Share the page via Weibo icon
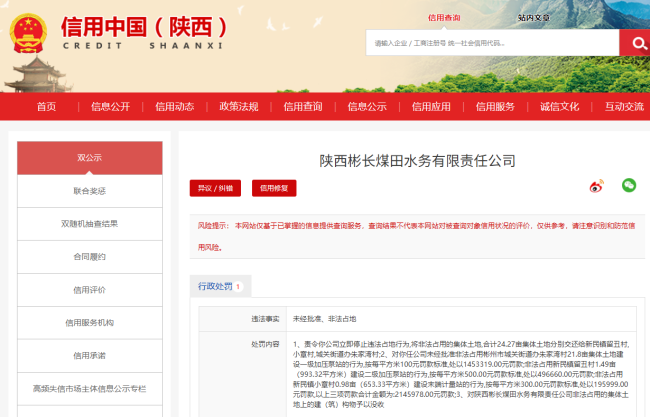 [597, 186]
